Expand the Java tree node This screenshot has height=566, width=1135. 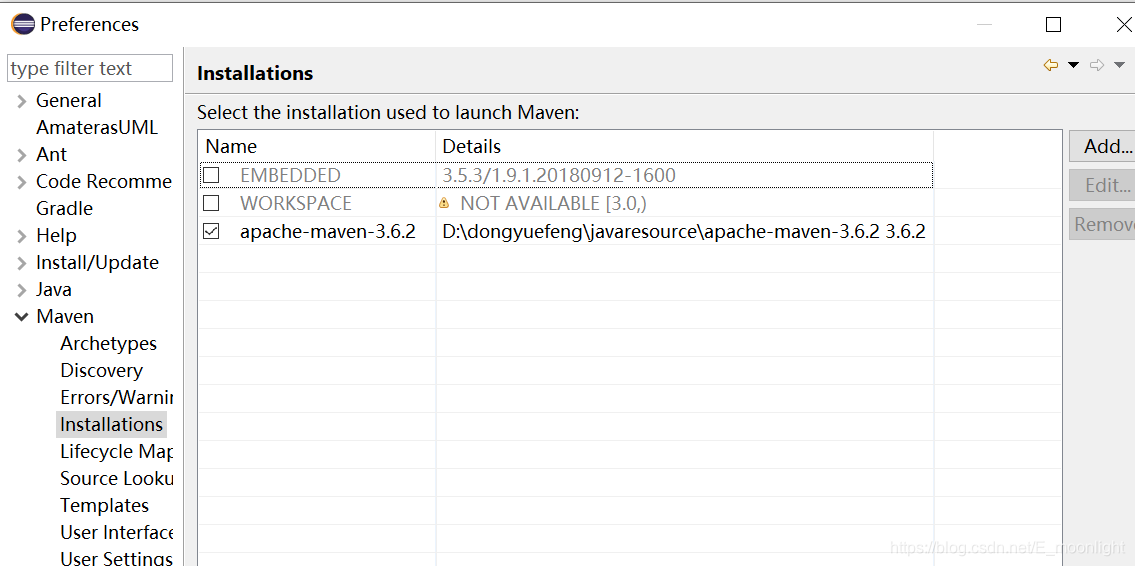22,290
